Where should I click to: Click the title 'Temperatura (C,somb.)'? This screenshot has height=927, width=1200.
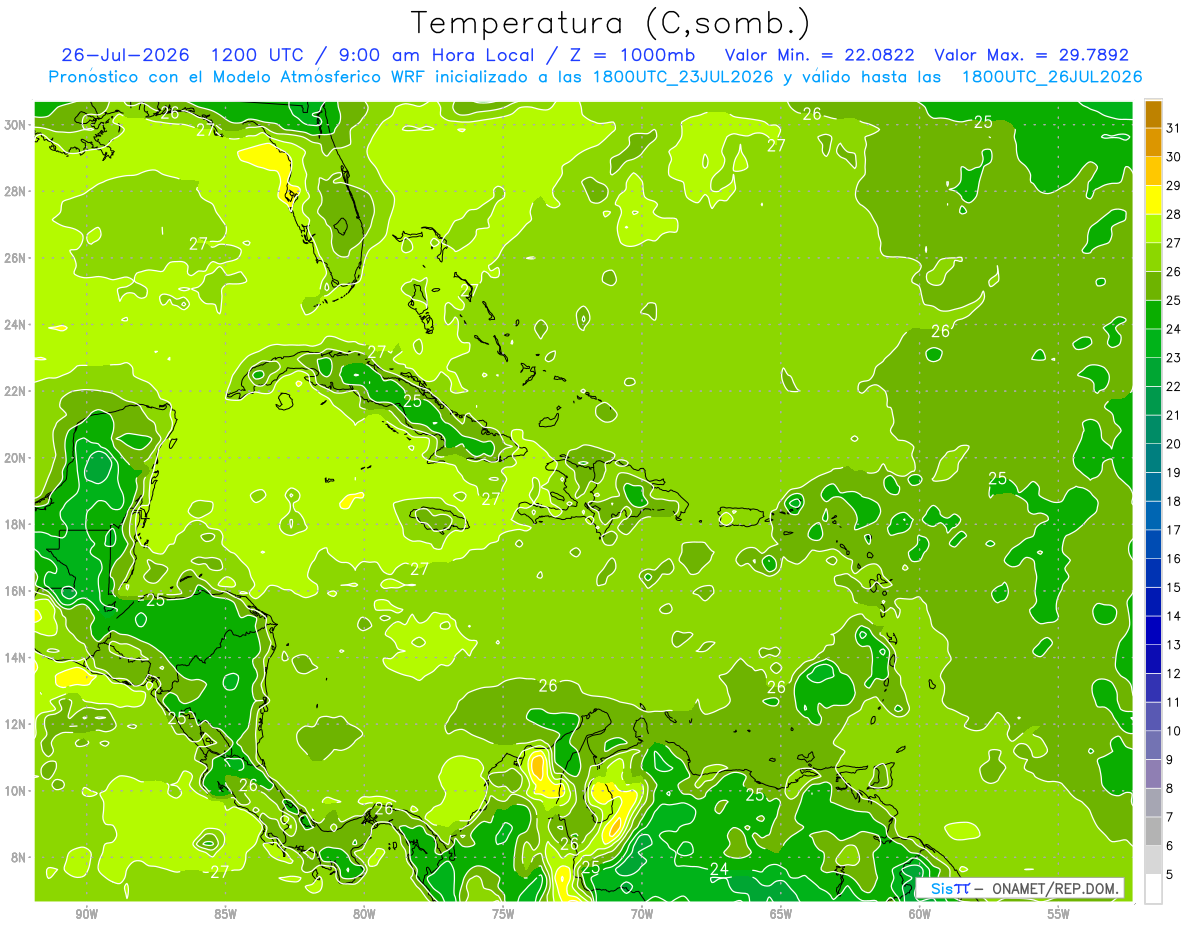click(x=611, y=23)
